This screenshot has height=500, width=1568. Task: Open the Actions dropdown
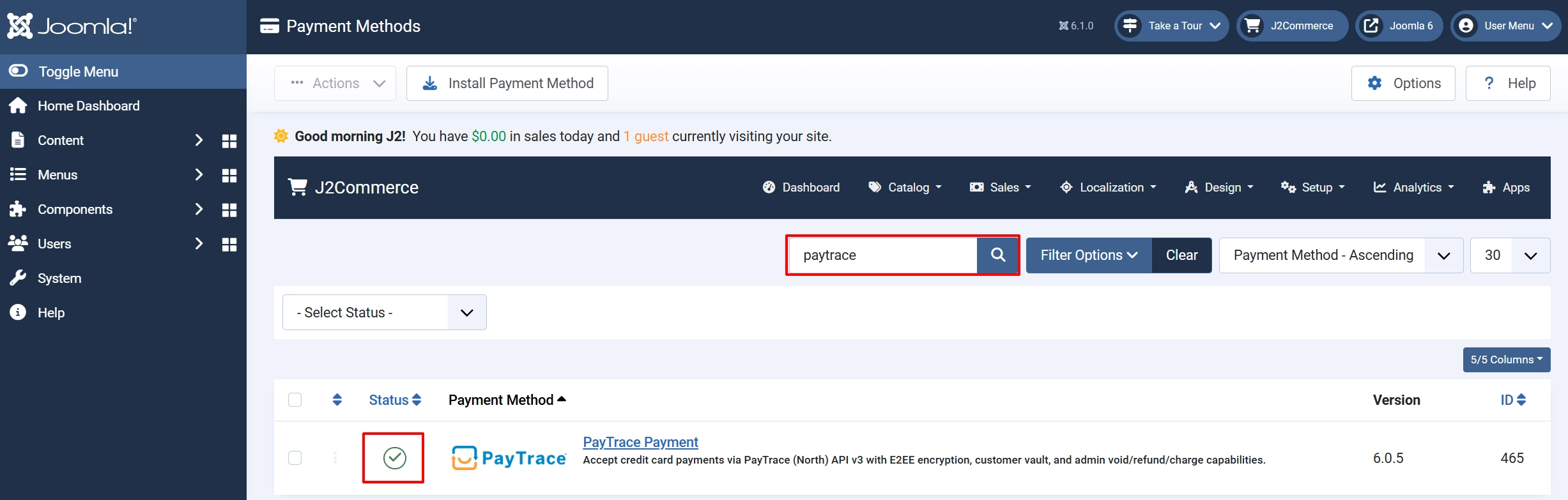pyautogui.click(x=335, y=83)
